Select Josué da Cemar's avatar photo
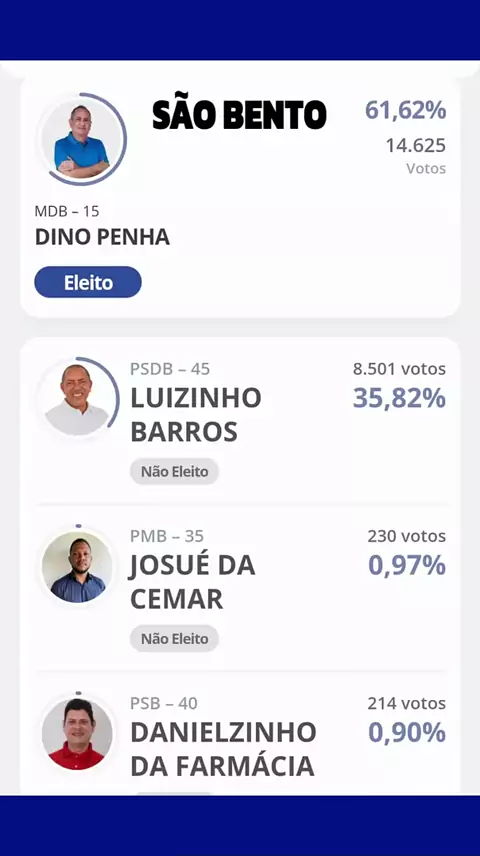The image size is (480, 856). pos(77,567)
